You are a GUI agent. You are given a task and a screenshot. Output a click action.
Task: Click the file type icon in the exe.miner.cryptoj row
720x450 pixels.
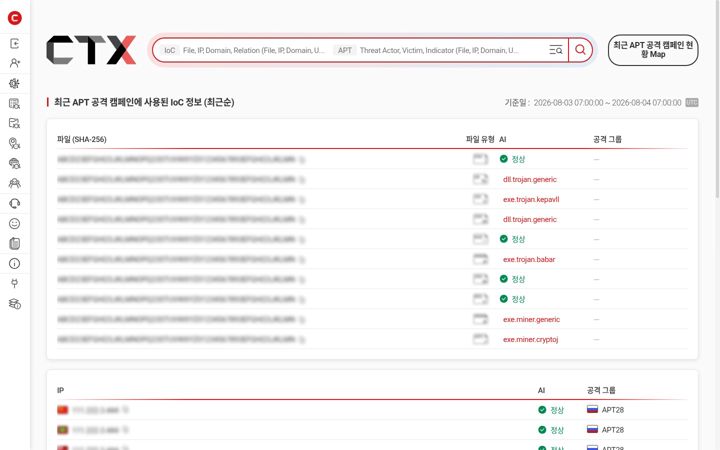(x=480, y=339)
